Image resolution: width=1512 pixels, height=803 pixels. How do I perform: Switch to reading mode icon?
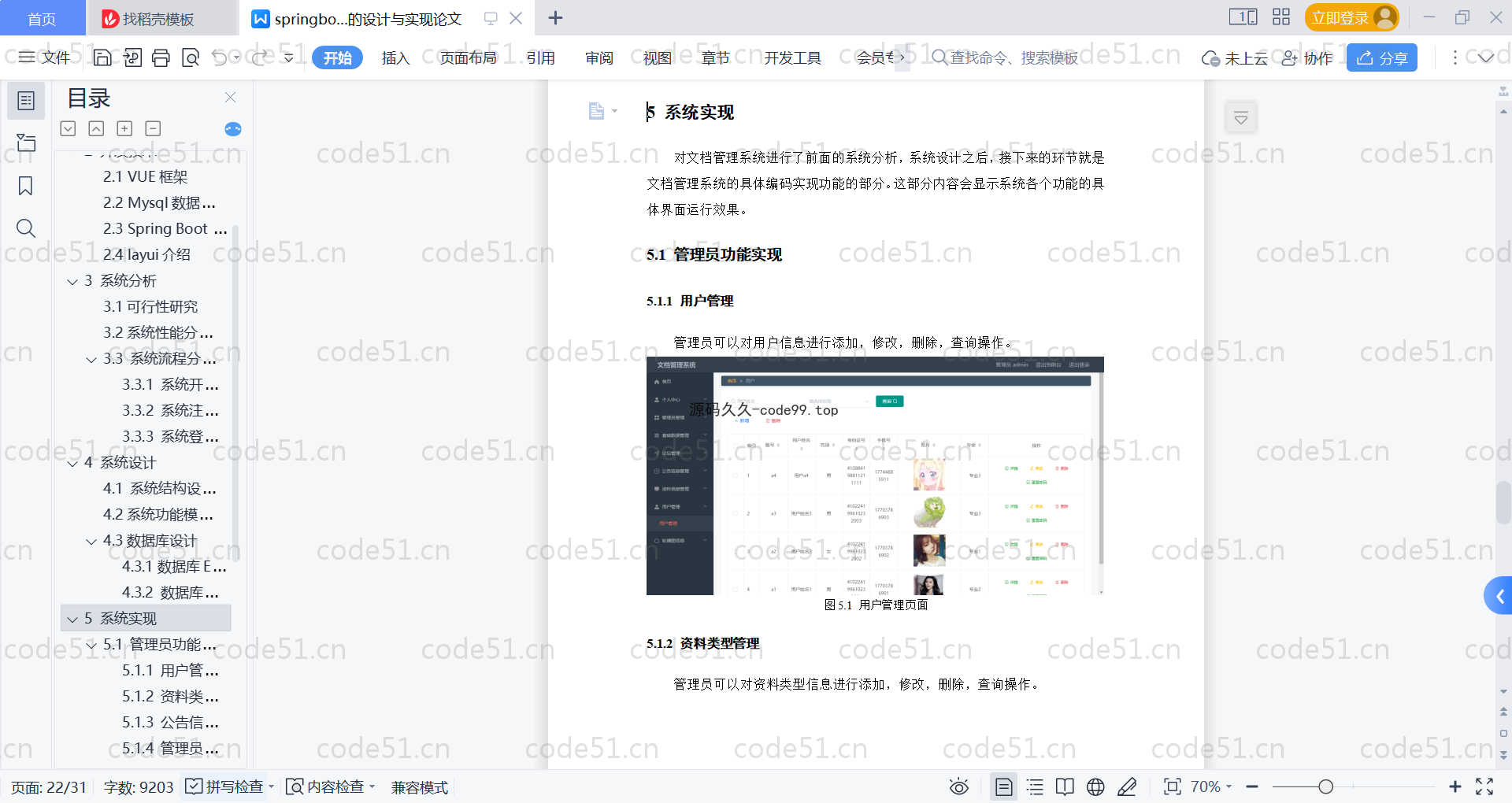coord(1065,786)
